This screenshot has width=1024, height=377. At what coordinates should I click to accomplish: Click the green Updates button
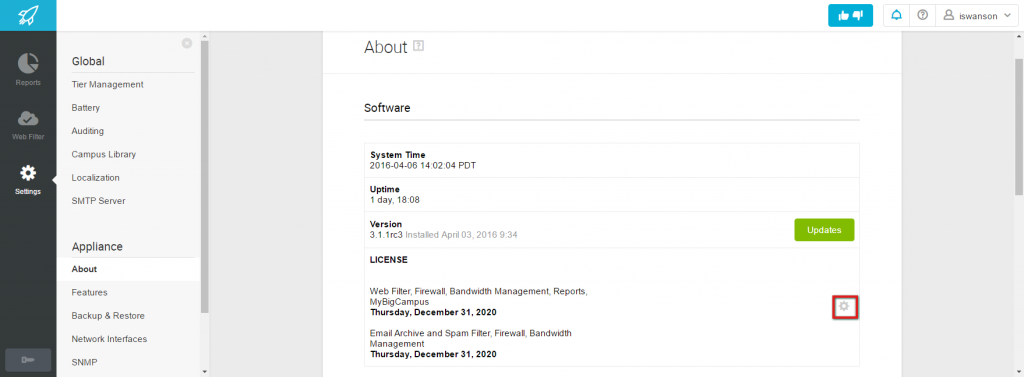click(x=824, y=230)
